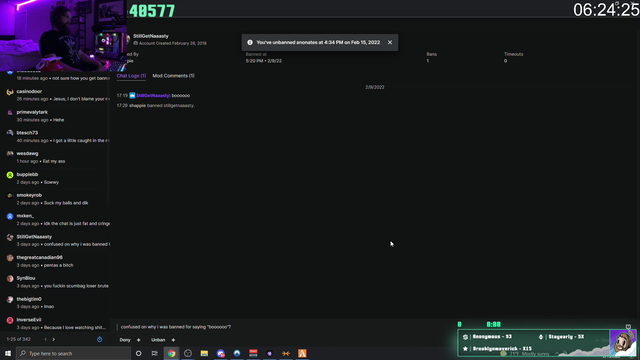Open Discord from the taskbar

pyautogui.click(x=221, y=353)
